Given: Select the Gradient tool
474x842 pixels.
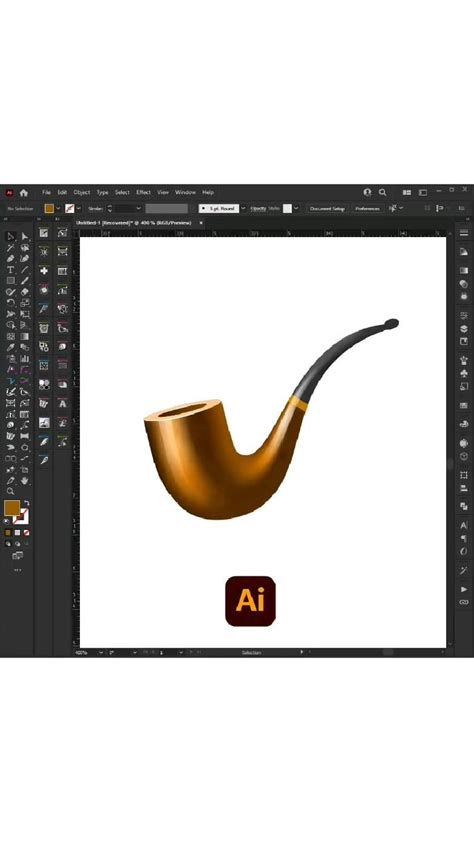Looking at the screenshot, I should coord(25,337).
